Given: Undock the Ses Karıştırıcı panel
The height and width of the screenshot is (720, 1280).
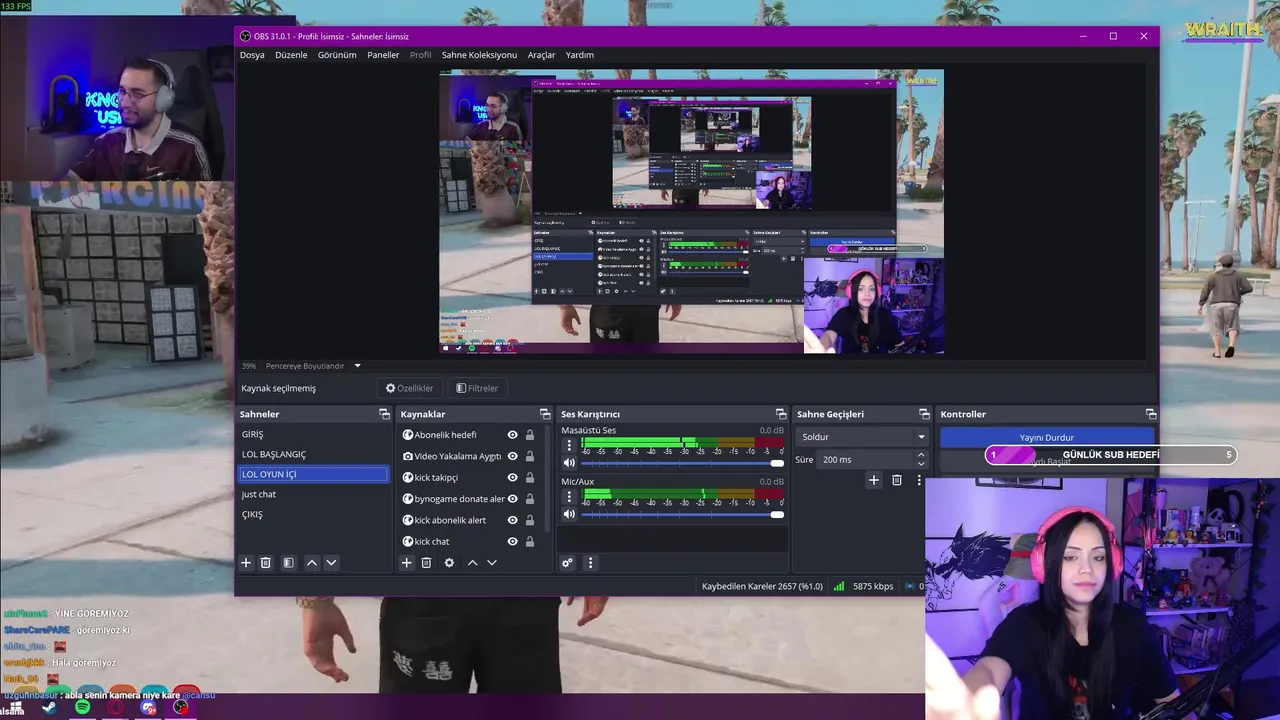Looking at the screenshot, I should (781, 414).
